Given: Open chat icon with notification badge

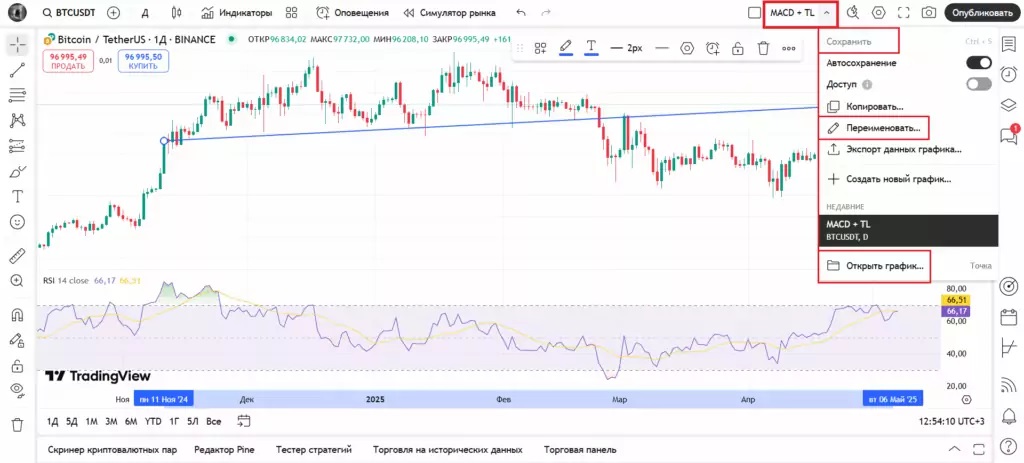Looking at the screenshot, I should [x=1008, y=135].
